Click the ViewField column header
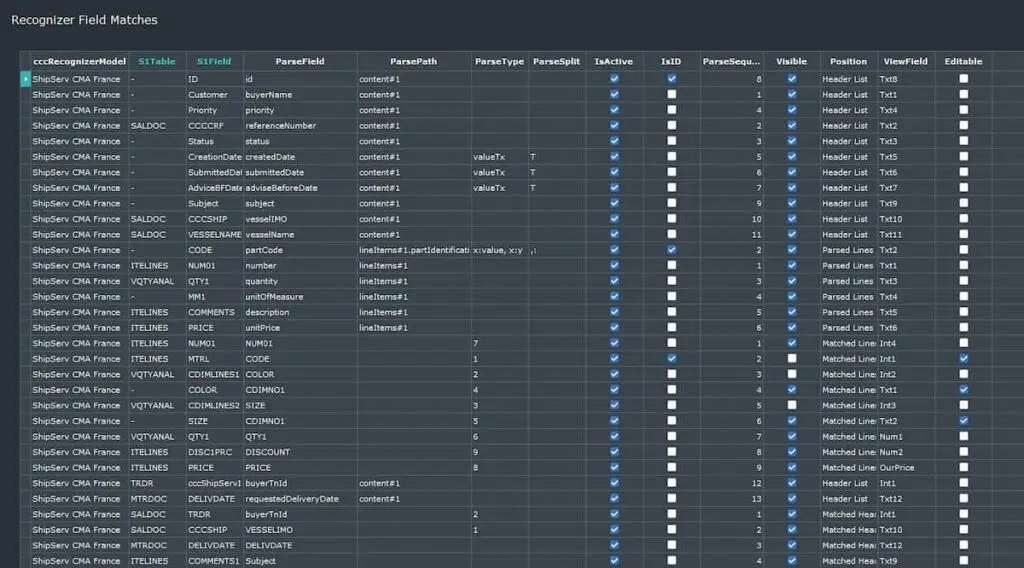 (x=905, y=61)
